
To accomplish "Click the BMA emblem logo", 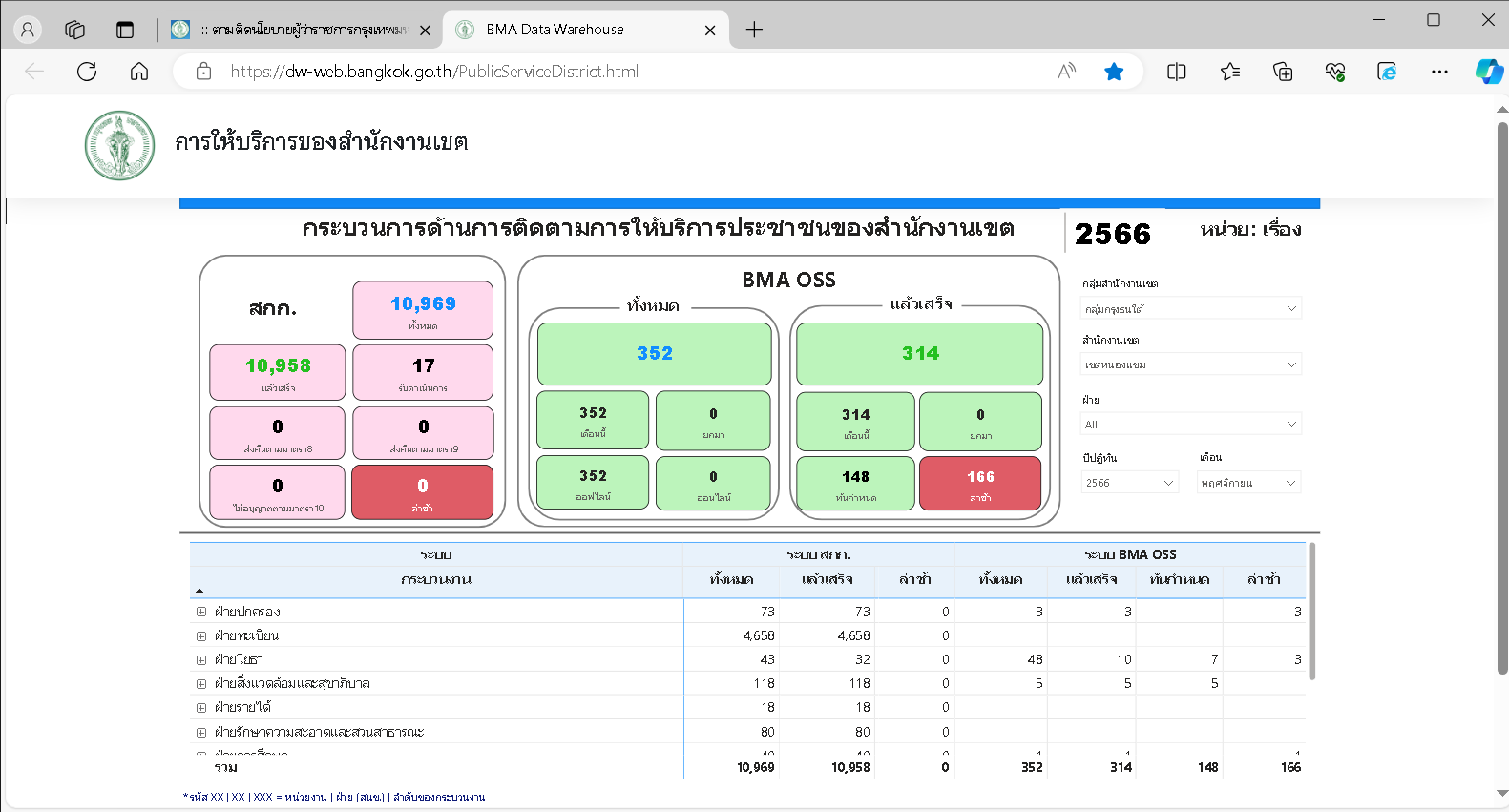I will coord(119,146).
